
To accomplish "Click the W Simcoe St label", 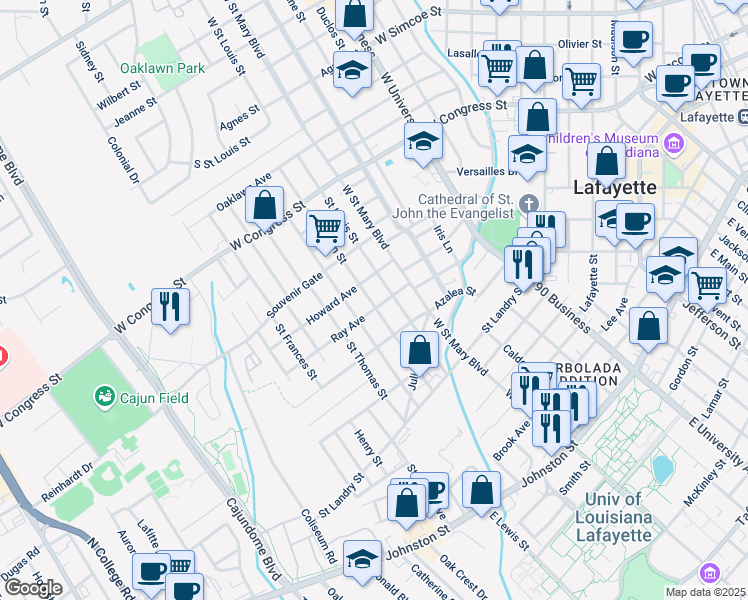I will pos(408,26).
